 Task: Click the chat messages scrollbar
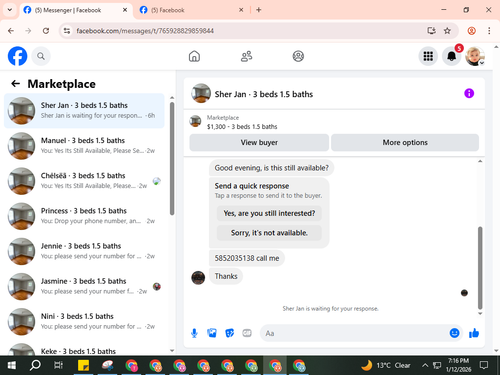click(x=480, y=268)
